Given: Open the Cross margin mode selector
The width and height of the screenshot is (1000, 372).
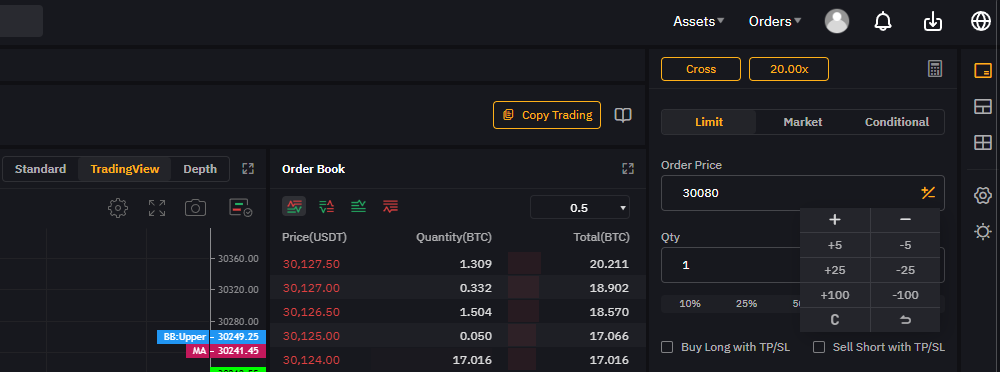Looking at the screenshot, I should tap(701, 69).
